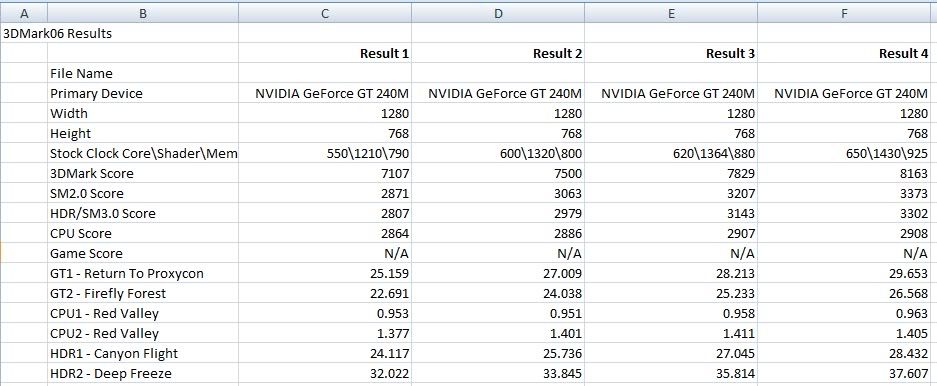The width and height of the screenshot is (937, 386).
Task: Click the Canyon Flight value 24.117
Action: pyautogui.click(x=325, y=353)
